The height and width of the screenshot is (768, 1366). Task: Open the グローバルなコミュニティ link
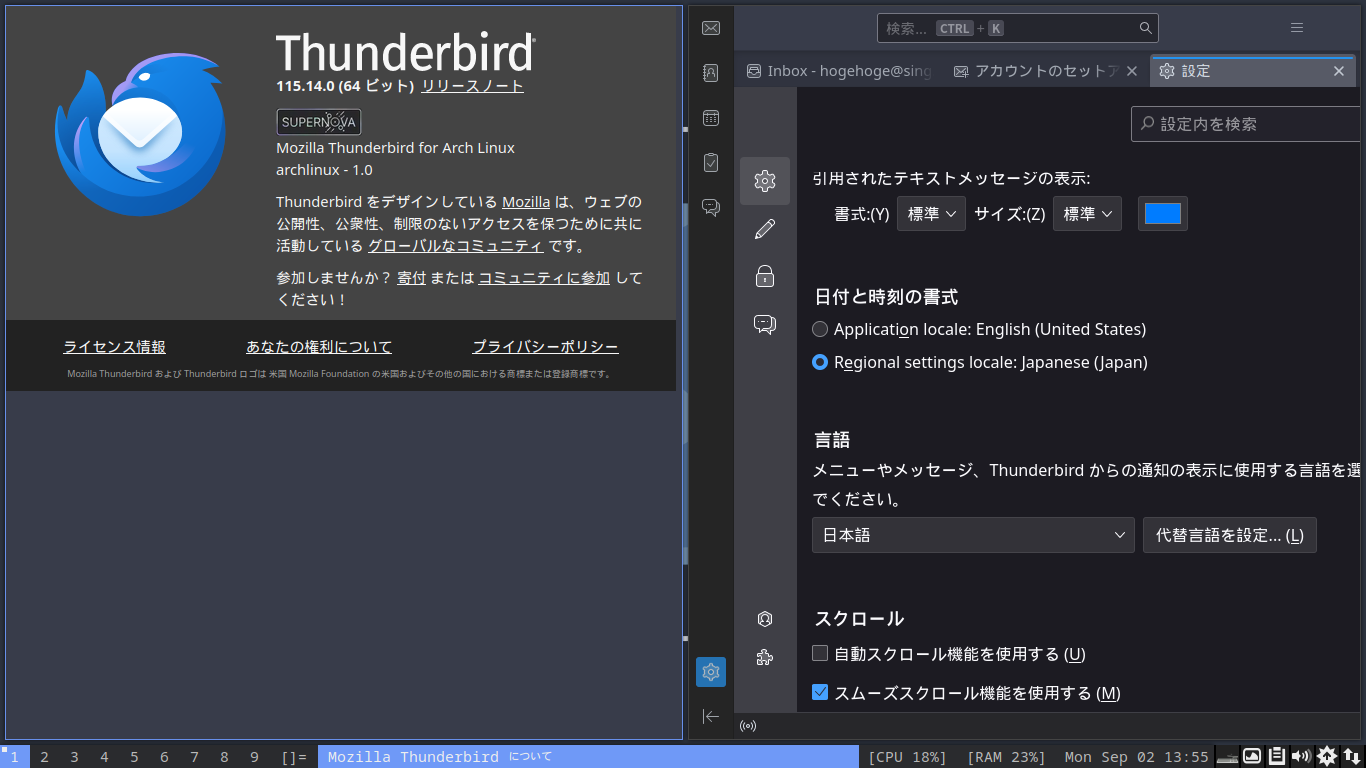(456, 246)
